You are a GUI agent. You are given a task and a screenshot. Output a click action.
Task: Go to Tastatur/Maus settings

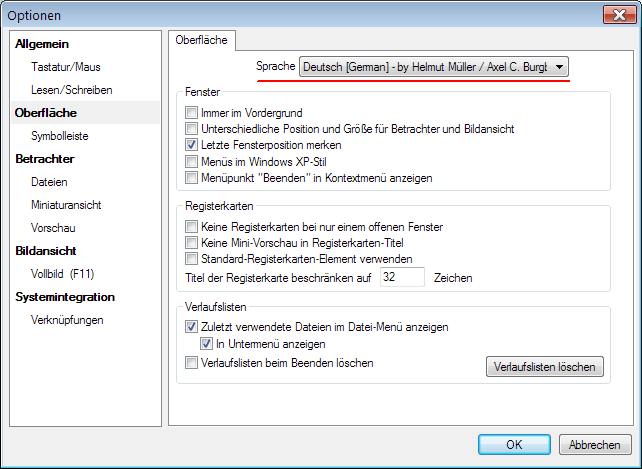[x=66, y=67]
